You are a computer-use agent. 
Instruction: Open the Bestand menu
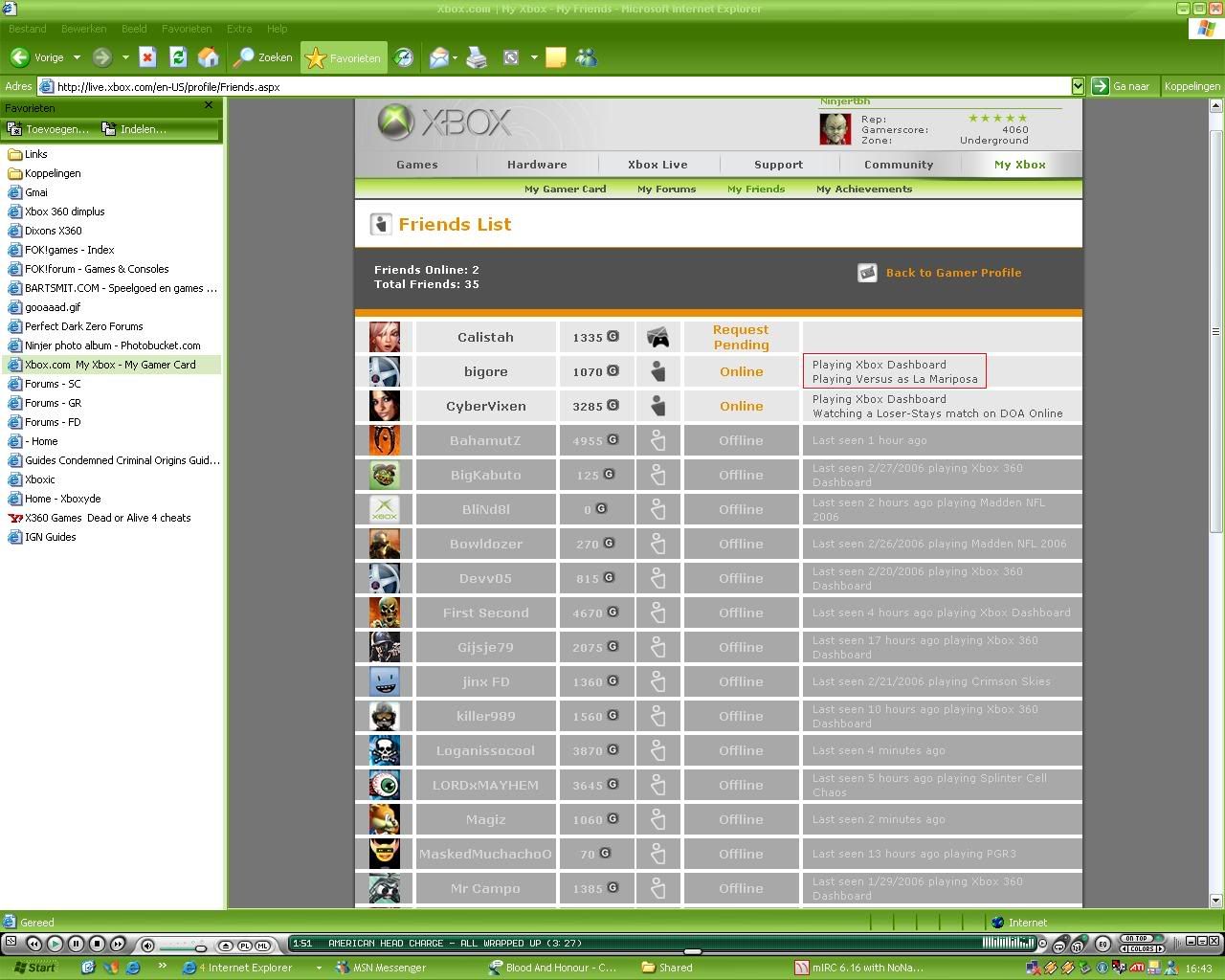(x=28, y=29)
